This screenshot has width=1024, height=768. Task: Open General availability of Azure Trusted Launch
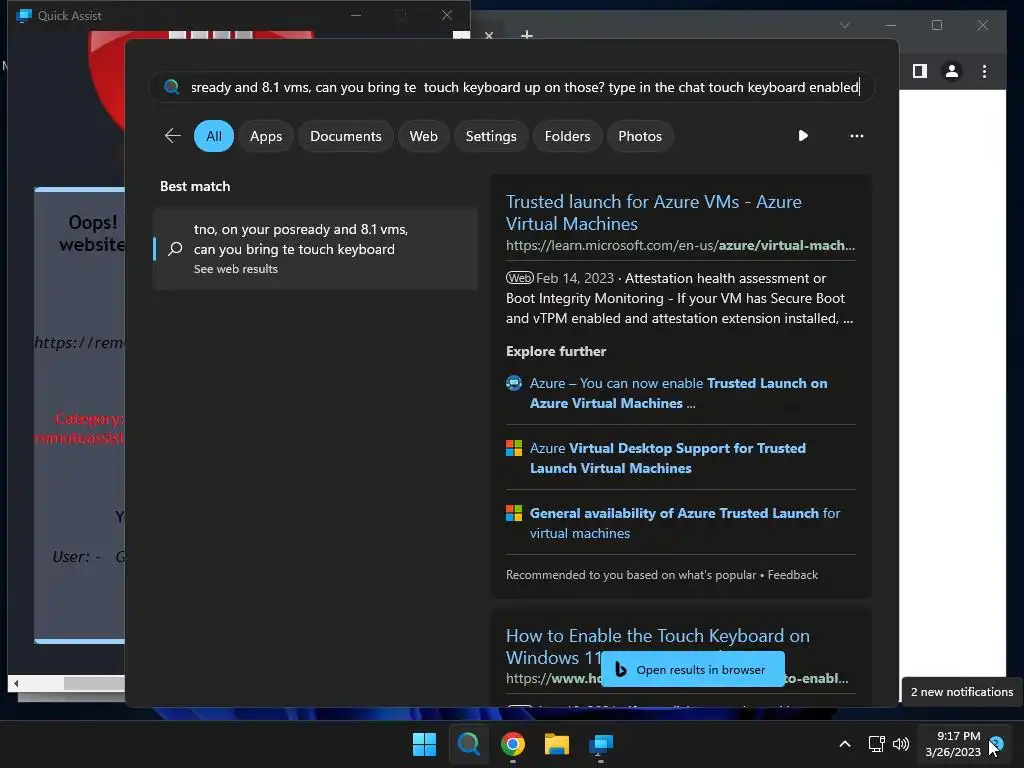tap(684, 523)
